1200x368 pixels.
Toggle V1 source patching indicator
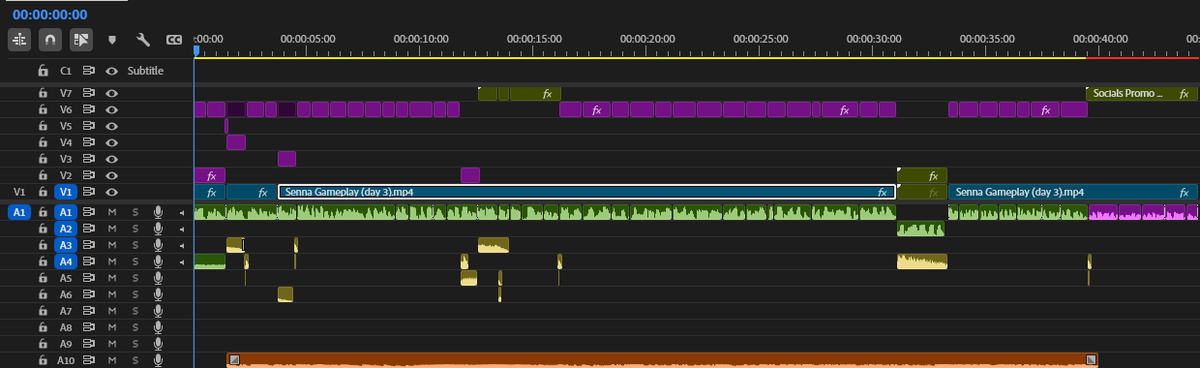click(x=19, y=191)
